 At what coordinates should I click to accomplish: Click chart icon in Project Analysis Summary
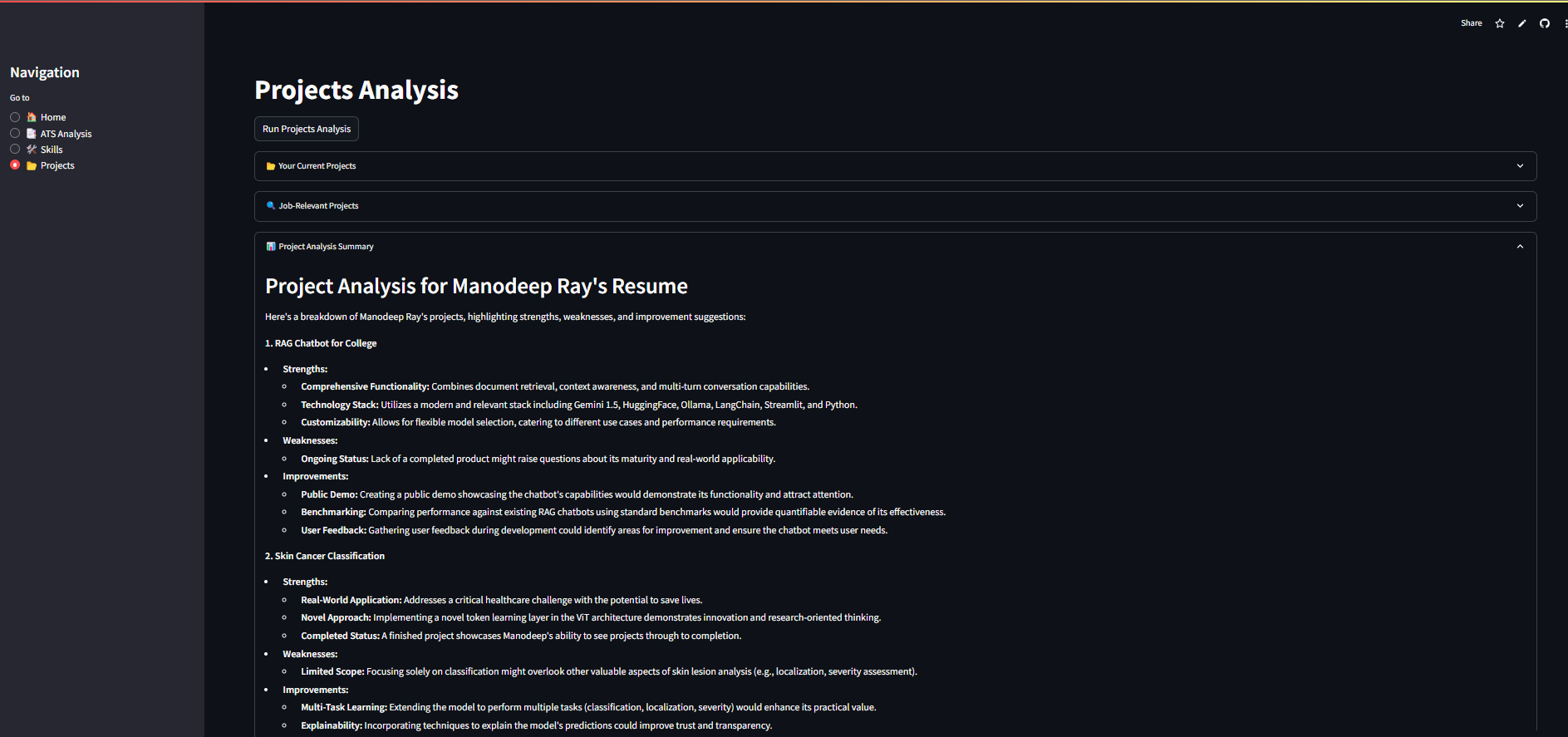pyautogui.click(x=271, y=247)
